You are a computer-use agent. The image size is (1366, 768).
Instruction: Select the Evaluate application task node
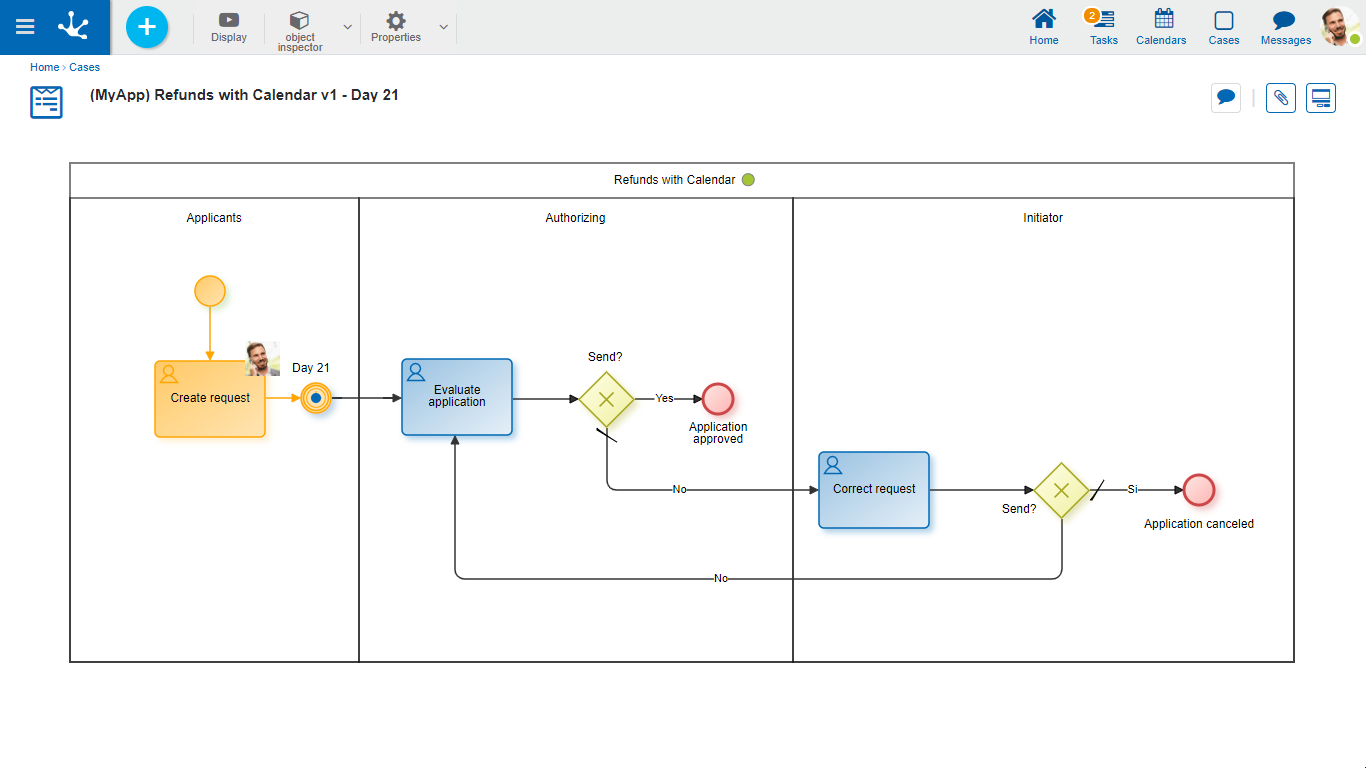457,397
